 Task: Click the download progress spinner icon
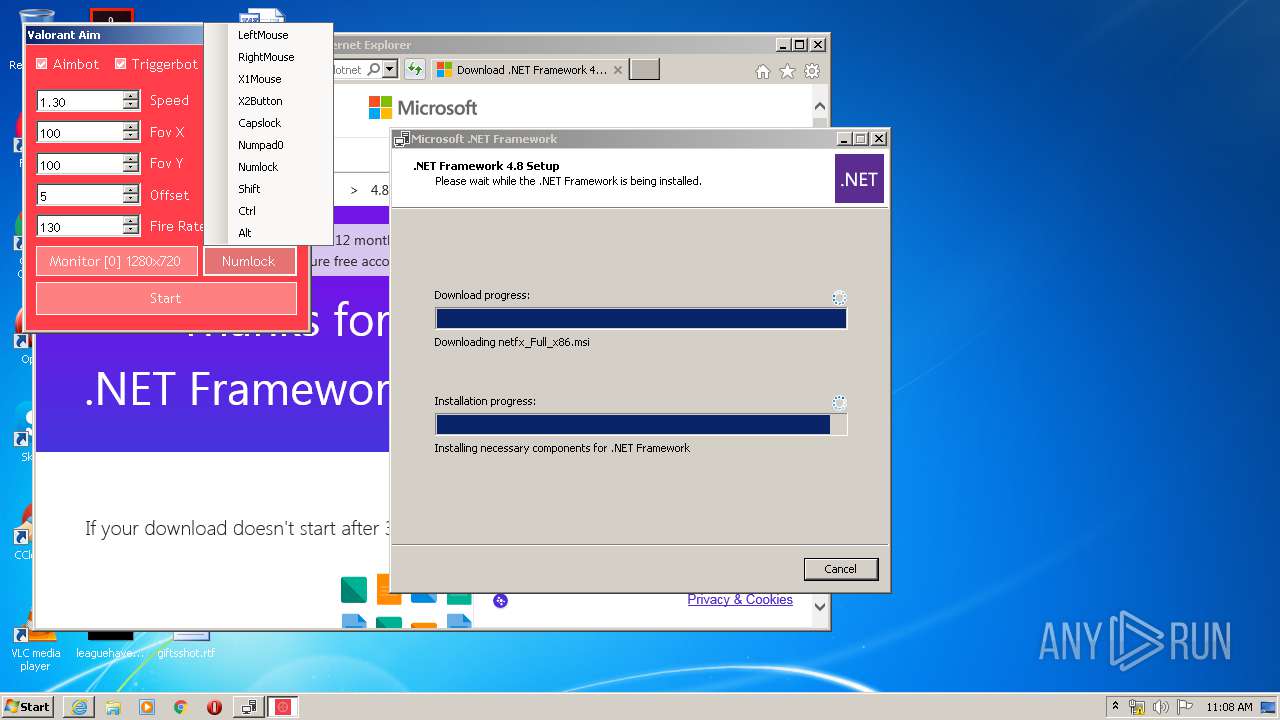point(839,297)
